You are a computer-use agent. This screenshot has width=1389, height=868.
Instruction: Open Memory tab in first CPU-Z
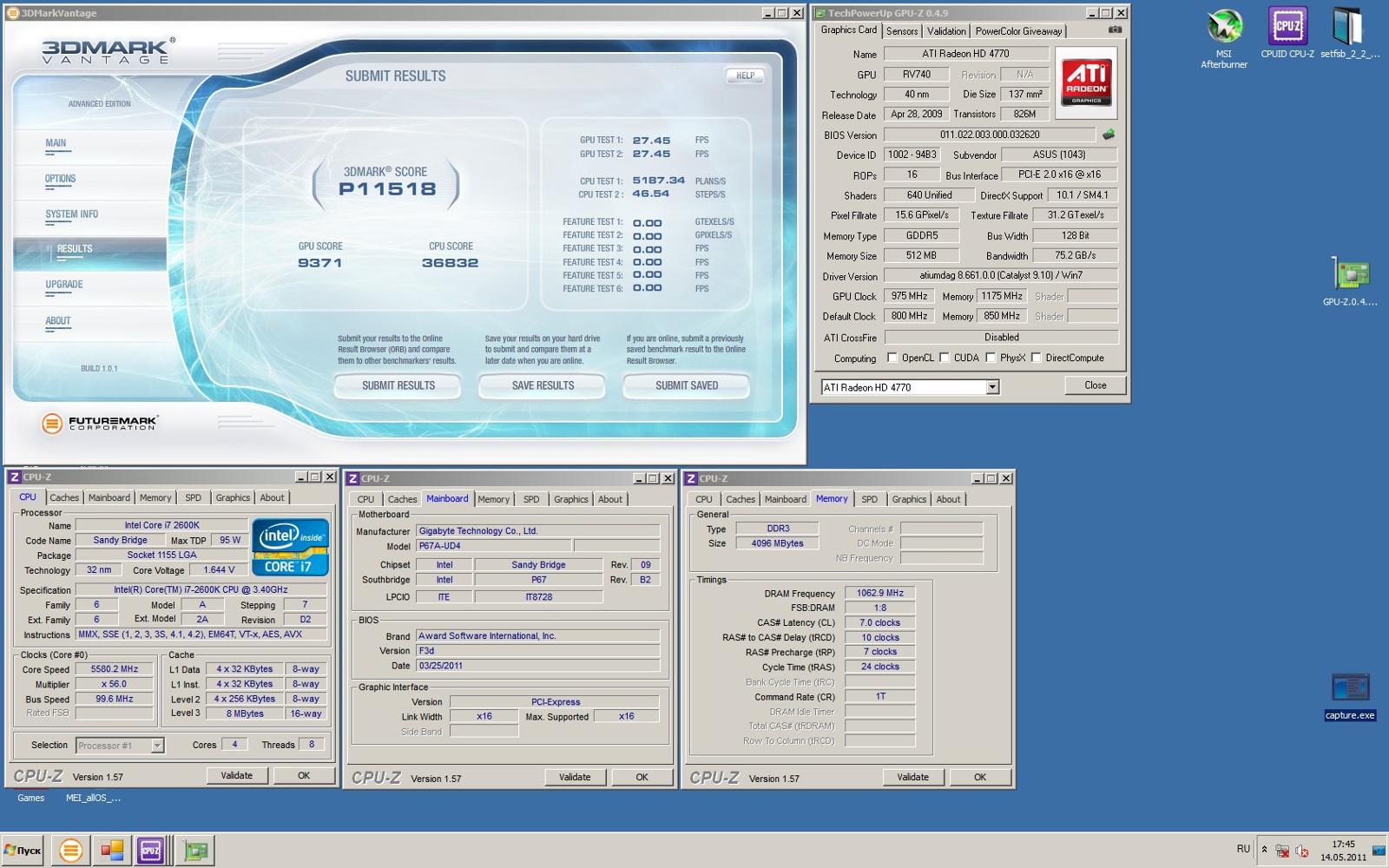[x=155, y=498]
